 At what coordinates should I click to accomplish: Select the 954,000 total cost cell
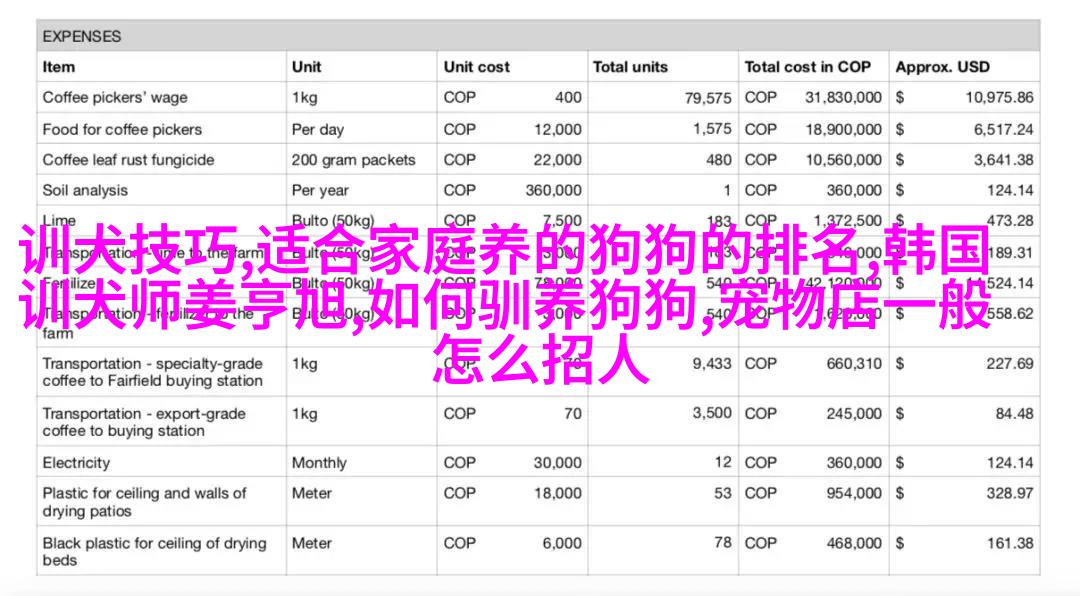click(x=853, y=493)
